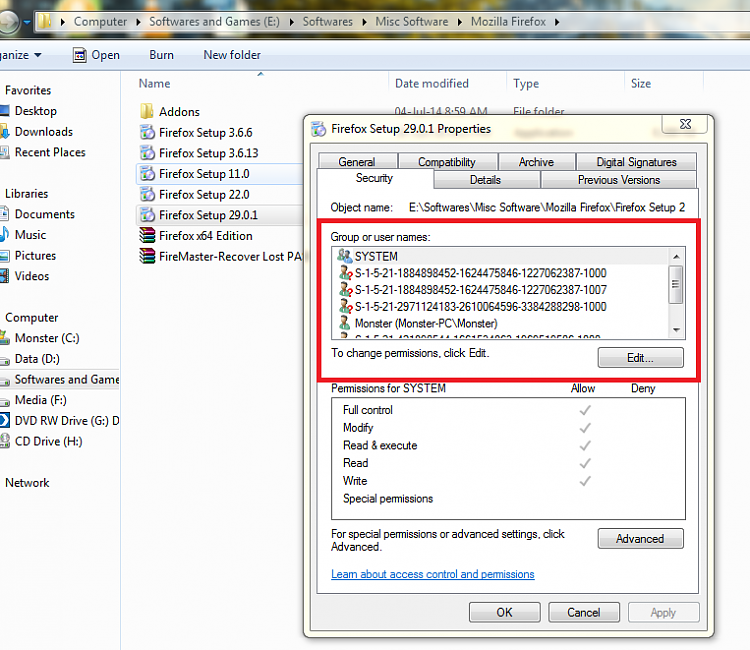Click the SYSTEM group user icon
The height and width of the screenshot is (650, 750).
pos(344,256)
